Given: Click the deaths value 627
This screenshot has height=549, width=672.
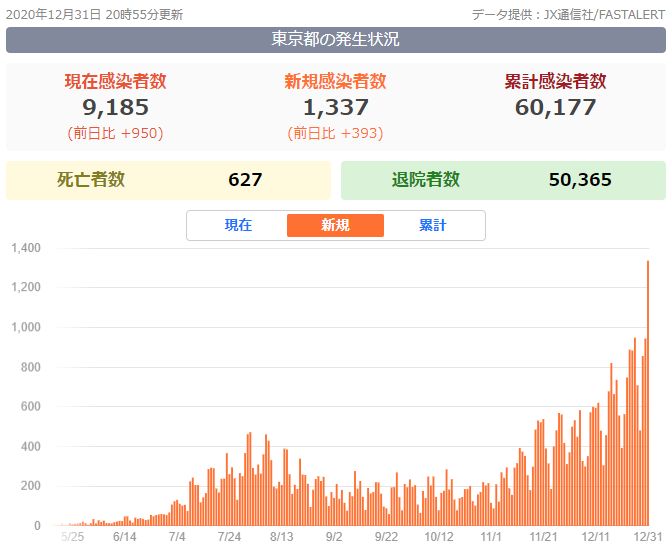Looking at the screenshot, I should coord(245,180).
